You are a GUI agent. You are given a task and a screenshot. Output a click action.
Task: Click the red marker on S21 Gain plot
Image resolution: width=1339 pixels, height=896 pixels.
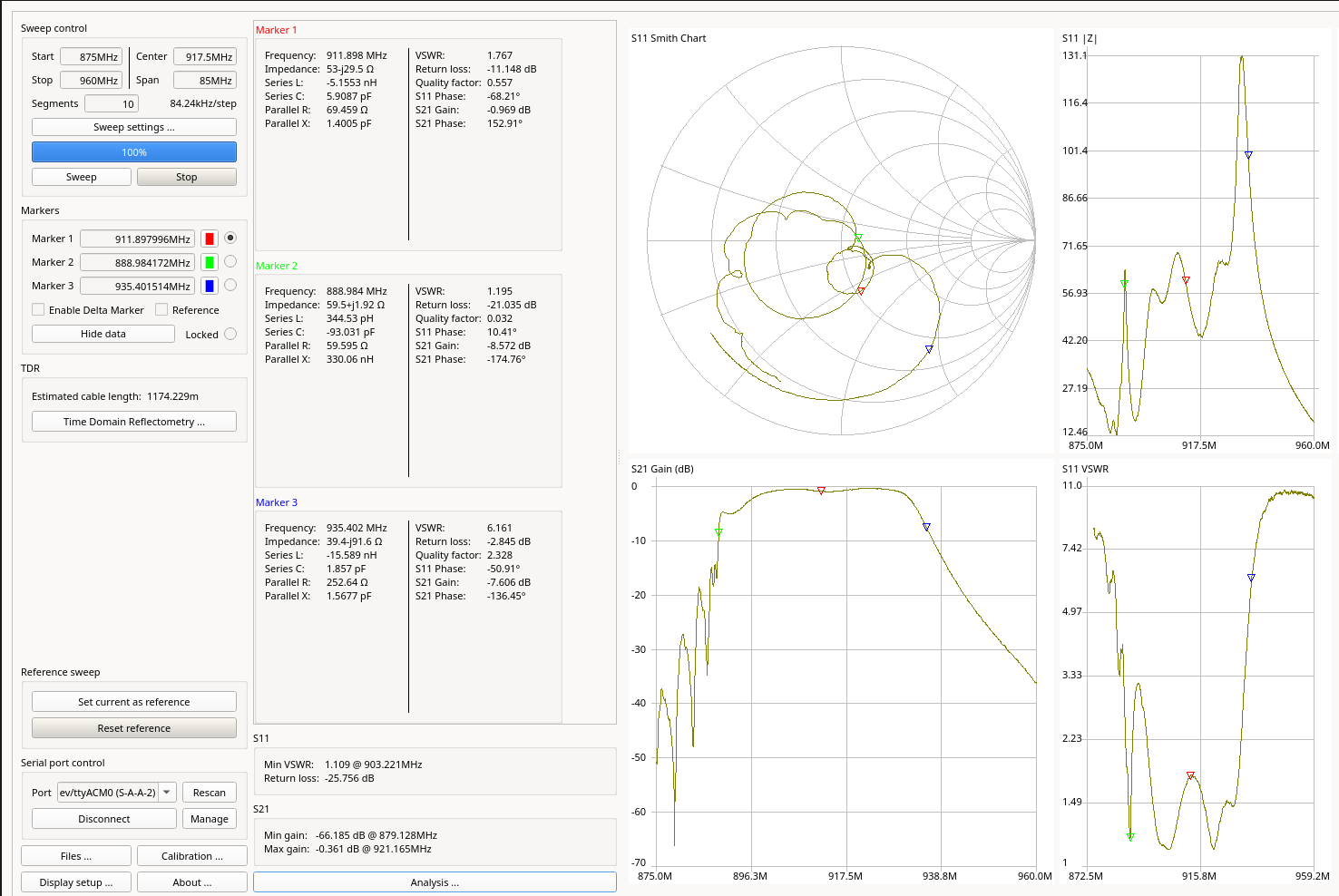tap(821, 491)
